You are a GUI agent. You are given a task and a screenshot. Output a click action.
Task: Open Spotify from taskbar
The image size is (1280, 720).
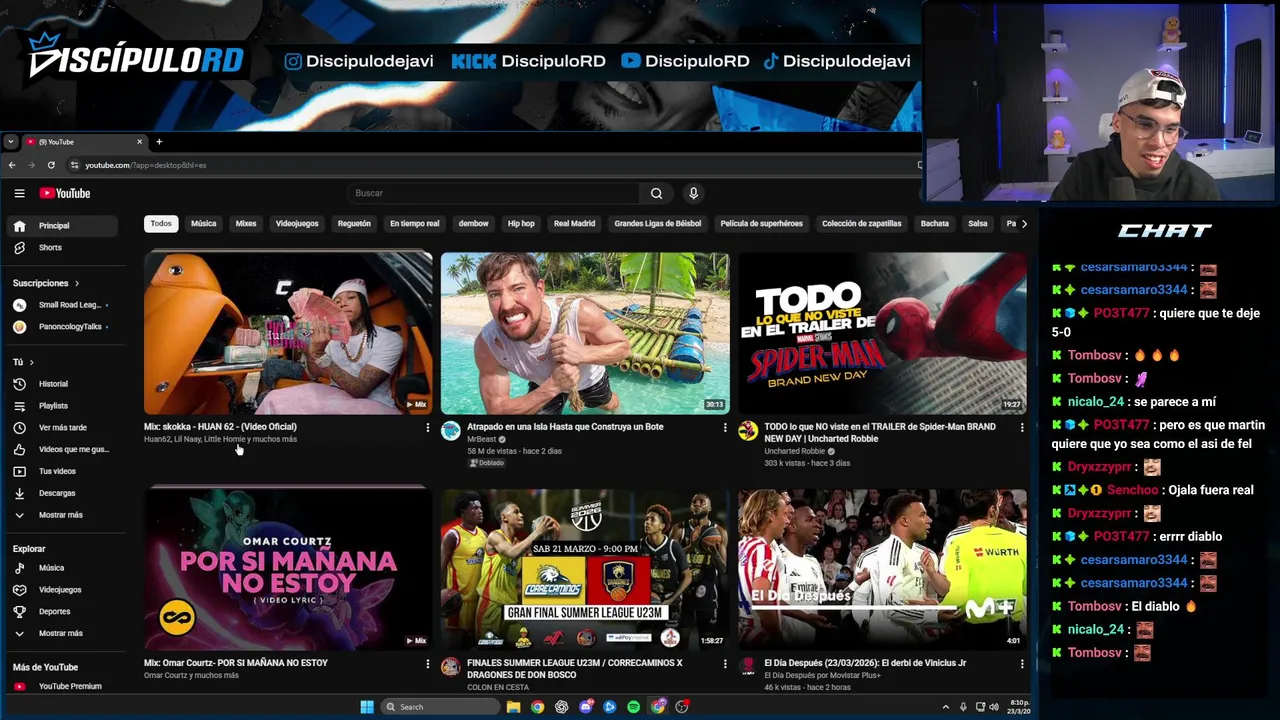[x=634, y=707]
